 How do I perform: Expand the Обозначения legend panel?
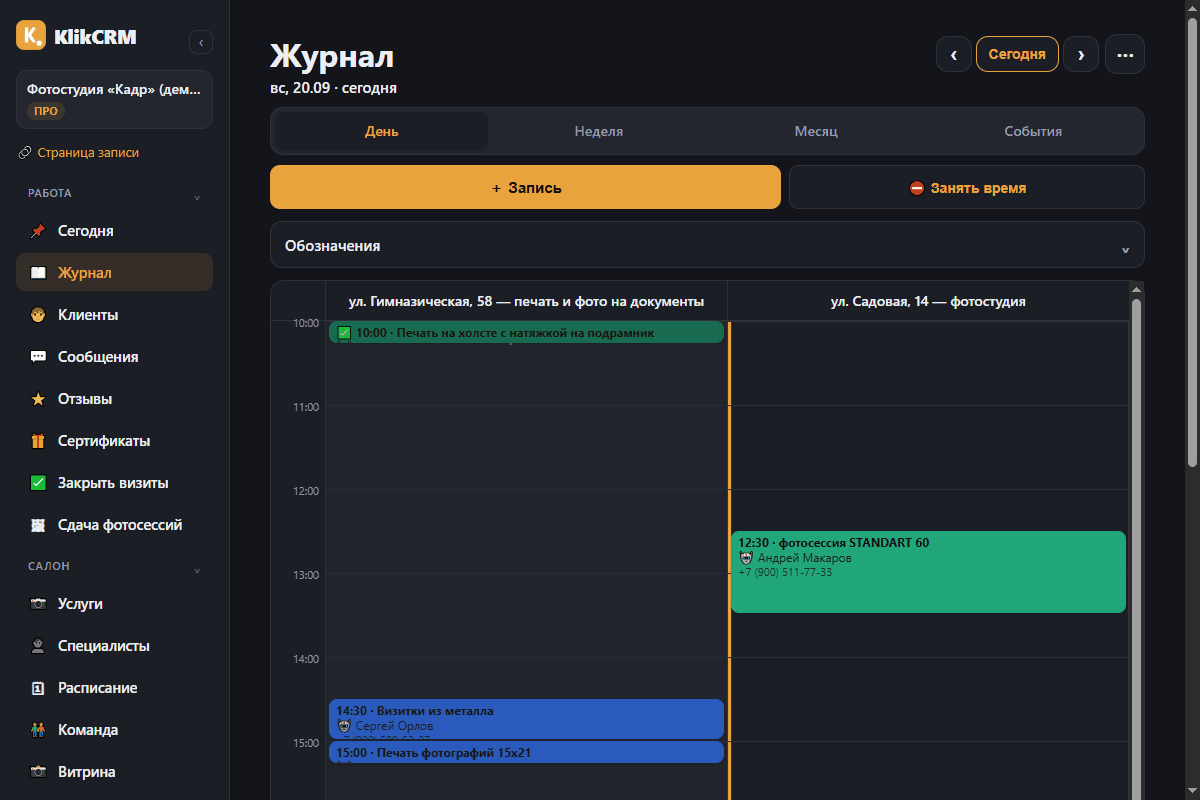coord(707,245)
